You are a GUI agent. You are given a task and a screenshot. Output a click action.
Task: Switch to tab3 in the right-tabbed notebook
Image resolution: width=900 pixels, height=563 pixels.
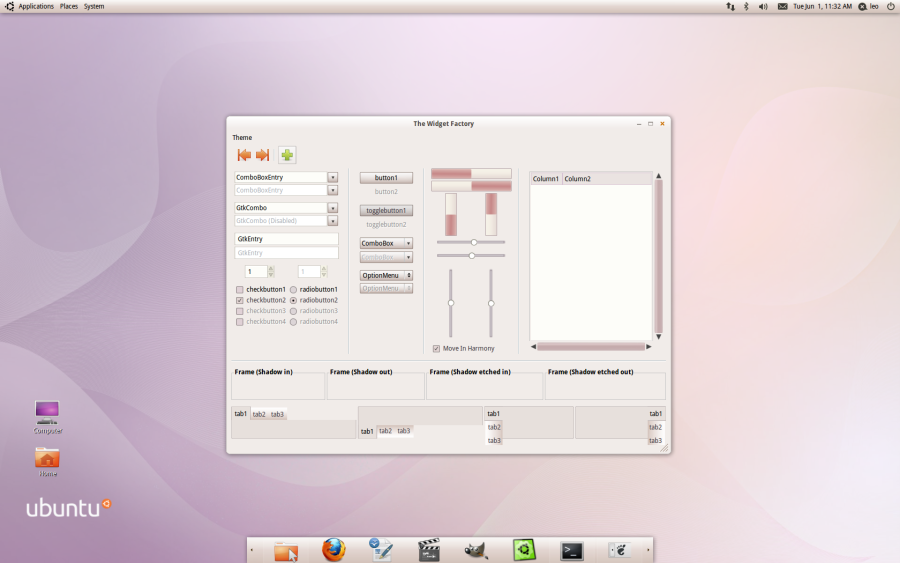click(x=656, y=441)
